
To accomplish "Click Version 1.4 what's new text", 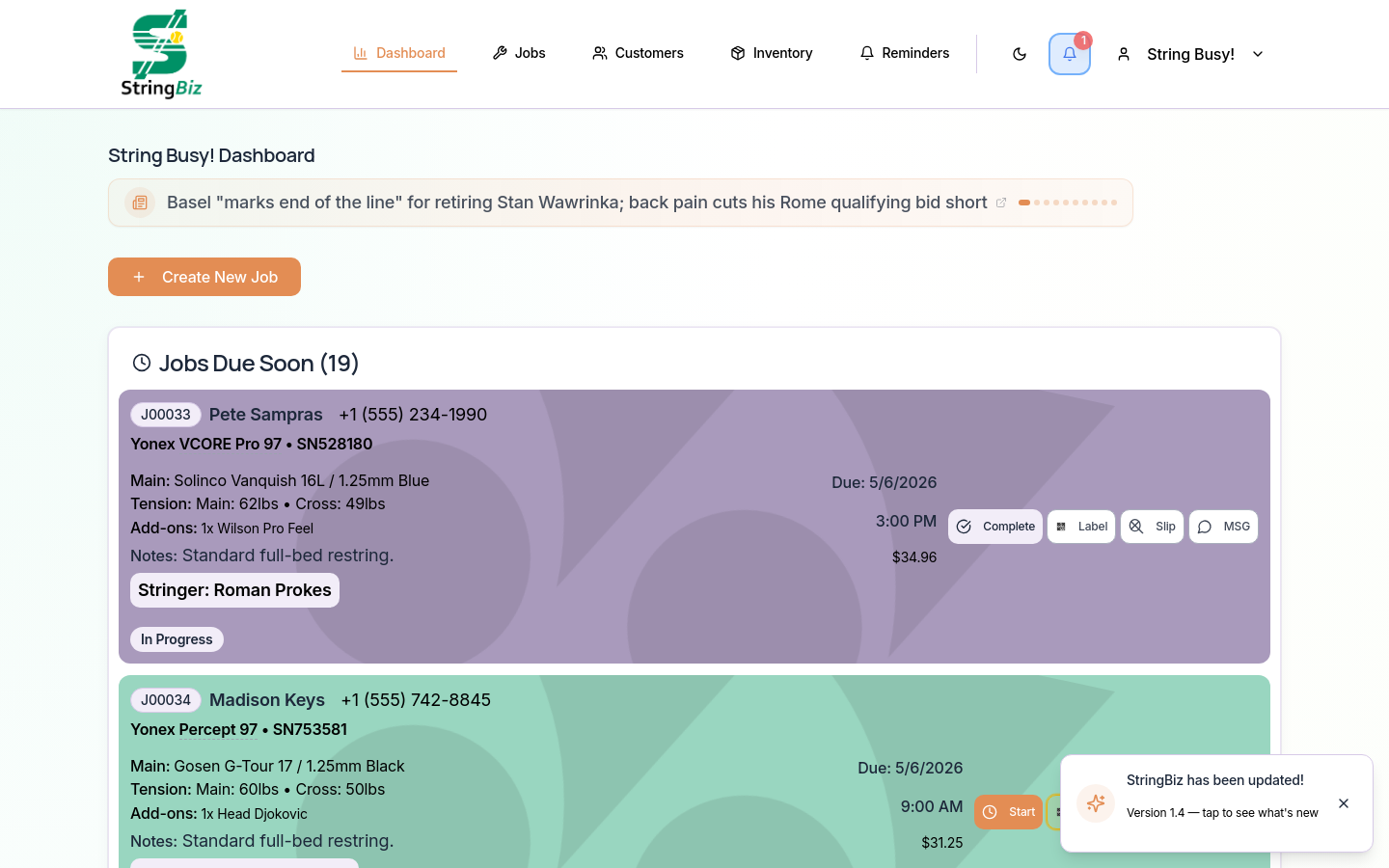I will tap(1222, 813).
